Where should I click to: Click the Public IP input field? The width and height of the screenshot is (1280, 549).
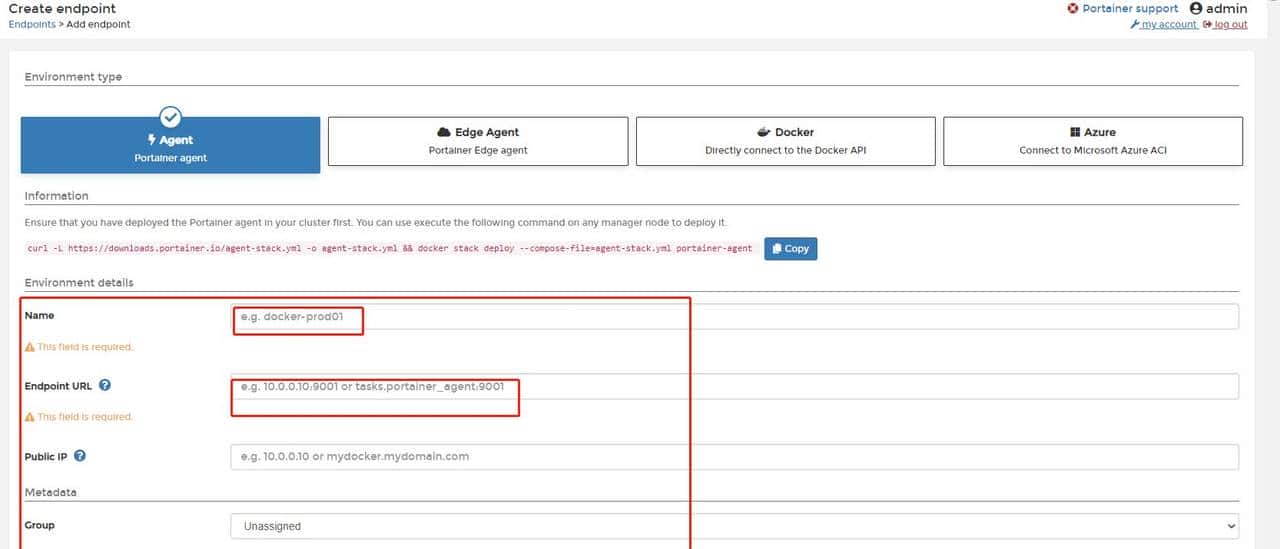pyautogui.click(x=734, y=457)
